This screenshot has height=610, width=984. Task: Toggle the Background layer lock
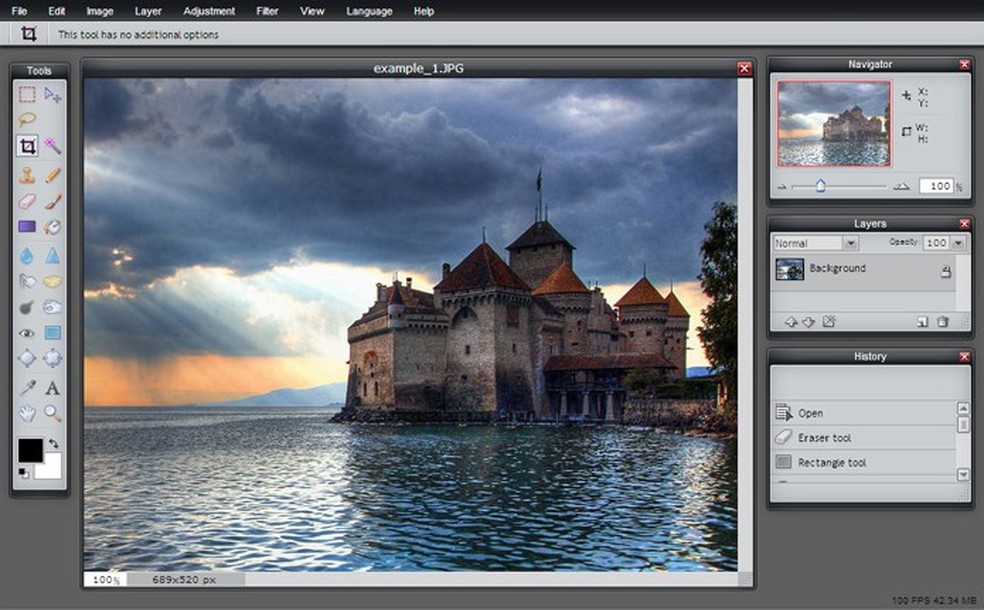[945, 271]
